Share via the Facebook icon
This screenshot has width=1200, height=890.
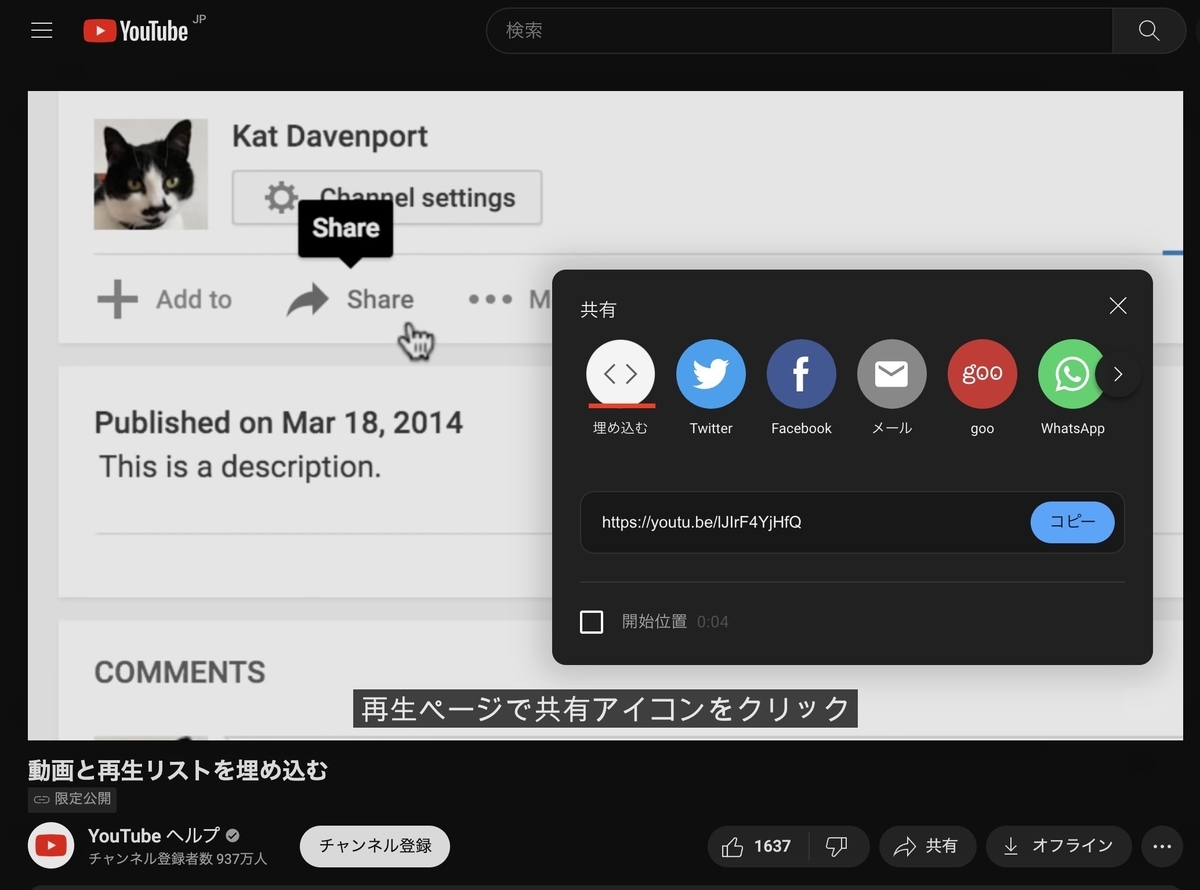pos(801,374)
